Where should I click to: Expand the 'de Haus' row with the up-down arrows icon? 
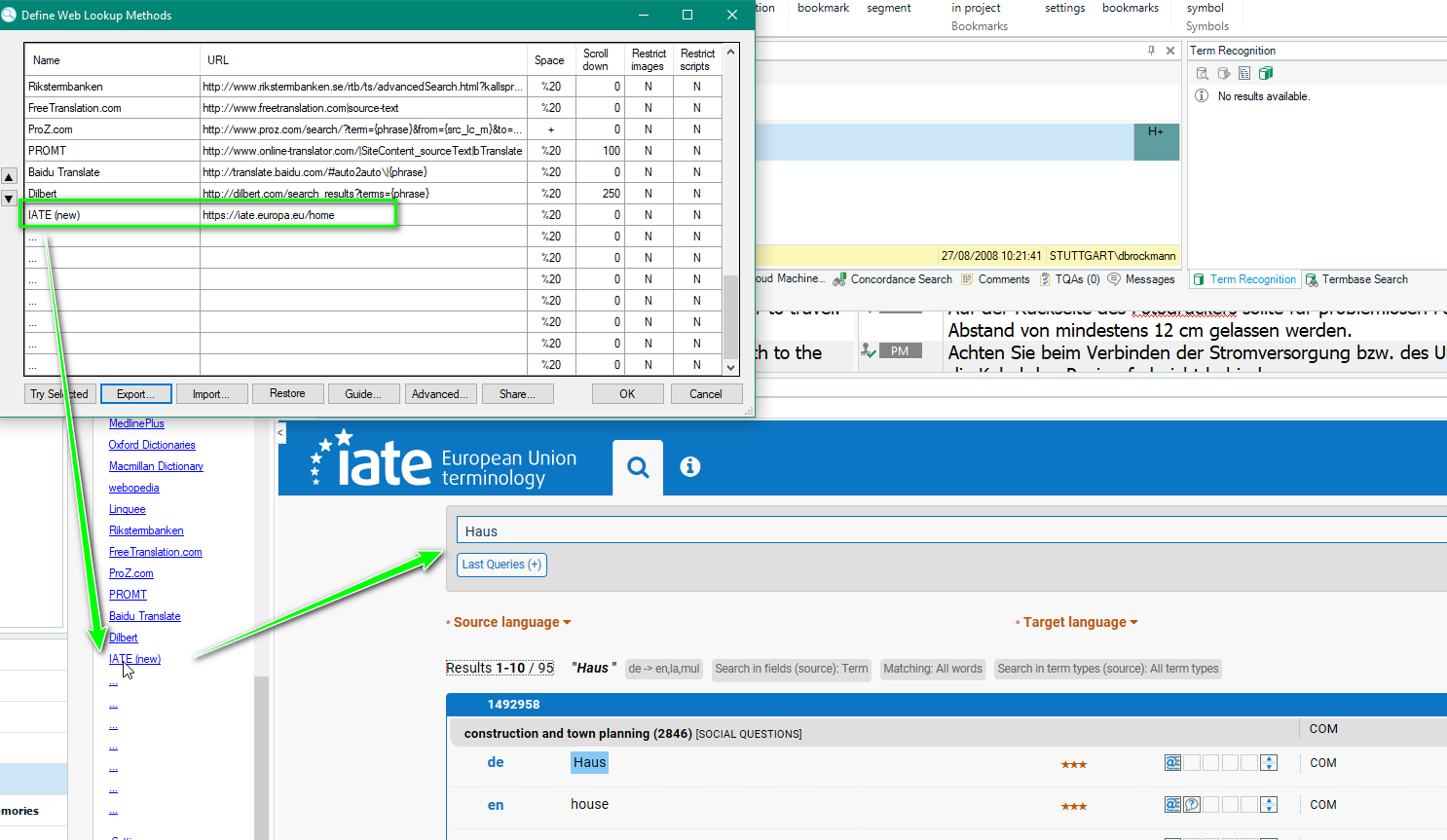point(1269,763)
